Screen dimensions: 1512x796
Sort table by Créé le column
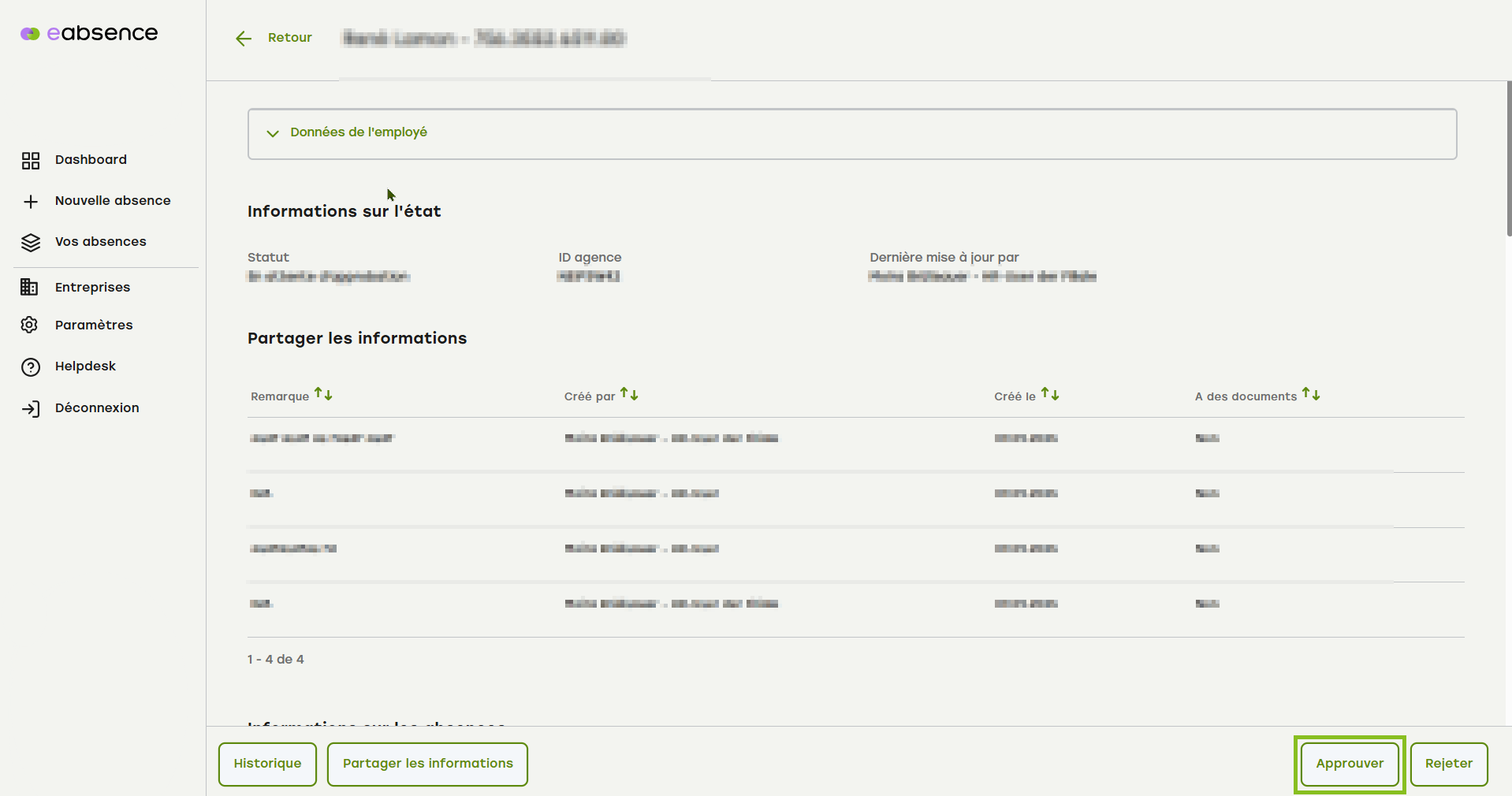tap(1050, 394)
